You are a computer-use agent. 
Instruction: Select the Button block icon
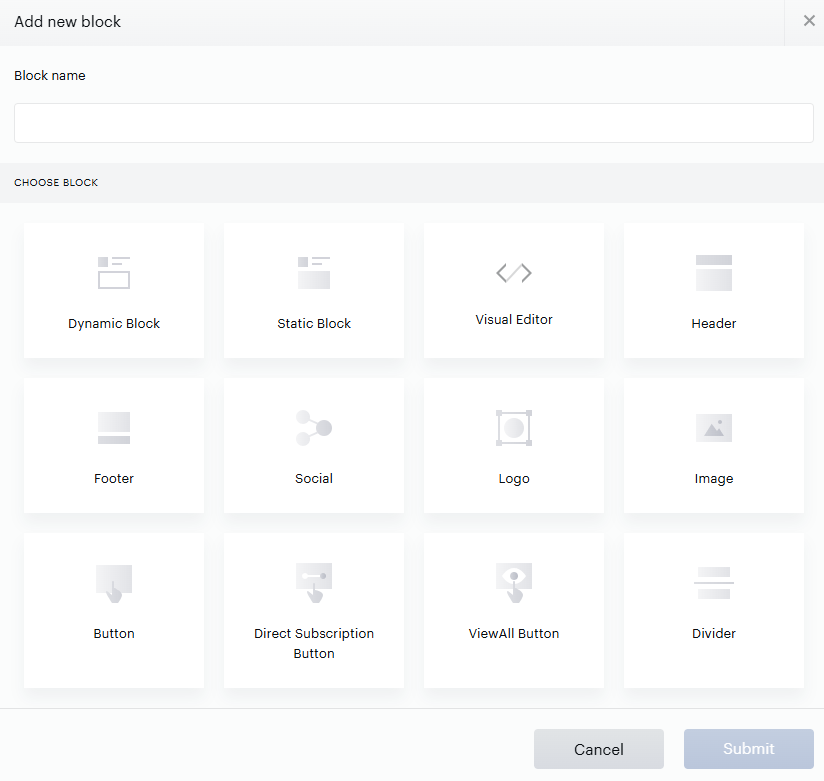pyautogui.click(x=114, y=583)
